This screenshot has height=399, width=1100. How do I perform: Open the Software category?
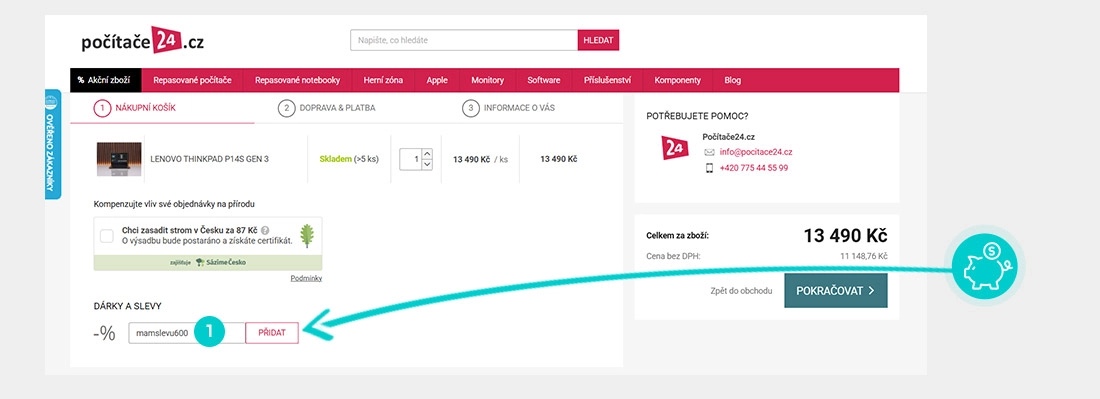[544, 80]
